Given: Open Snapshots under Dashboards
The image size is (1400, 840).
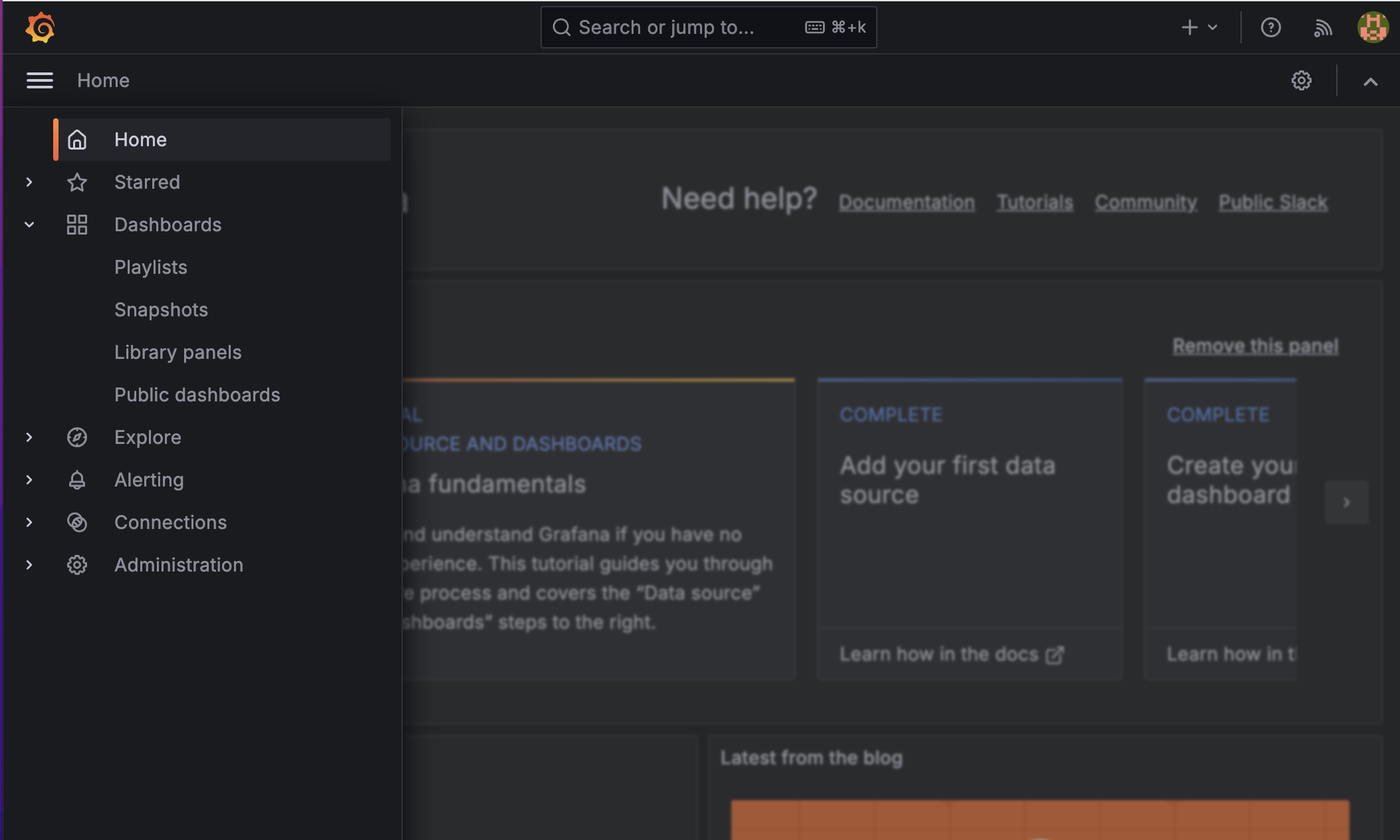Looking at the screenshot, I should [x=161, y=310].
